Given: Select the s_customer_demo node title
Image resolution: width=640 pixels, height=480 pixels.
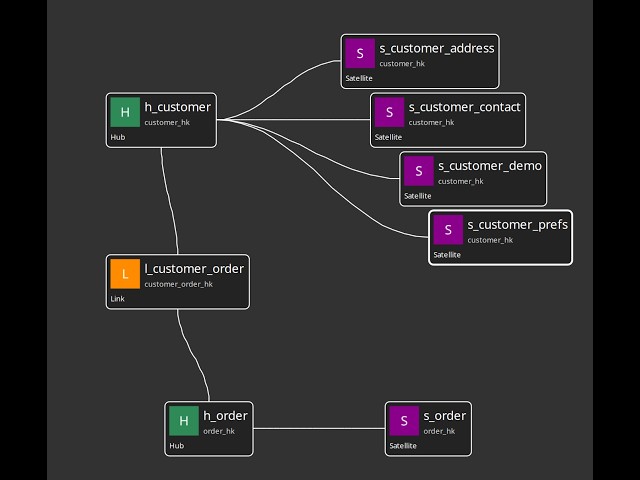Looking at the screenshot, I should (x=490, y=166).
